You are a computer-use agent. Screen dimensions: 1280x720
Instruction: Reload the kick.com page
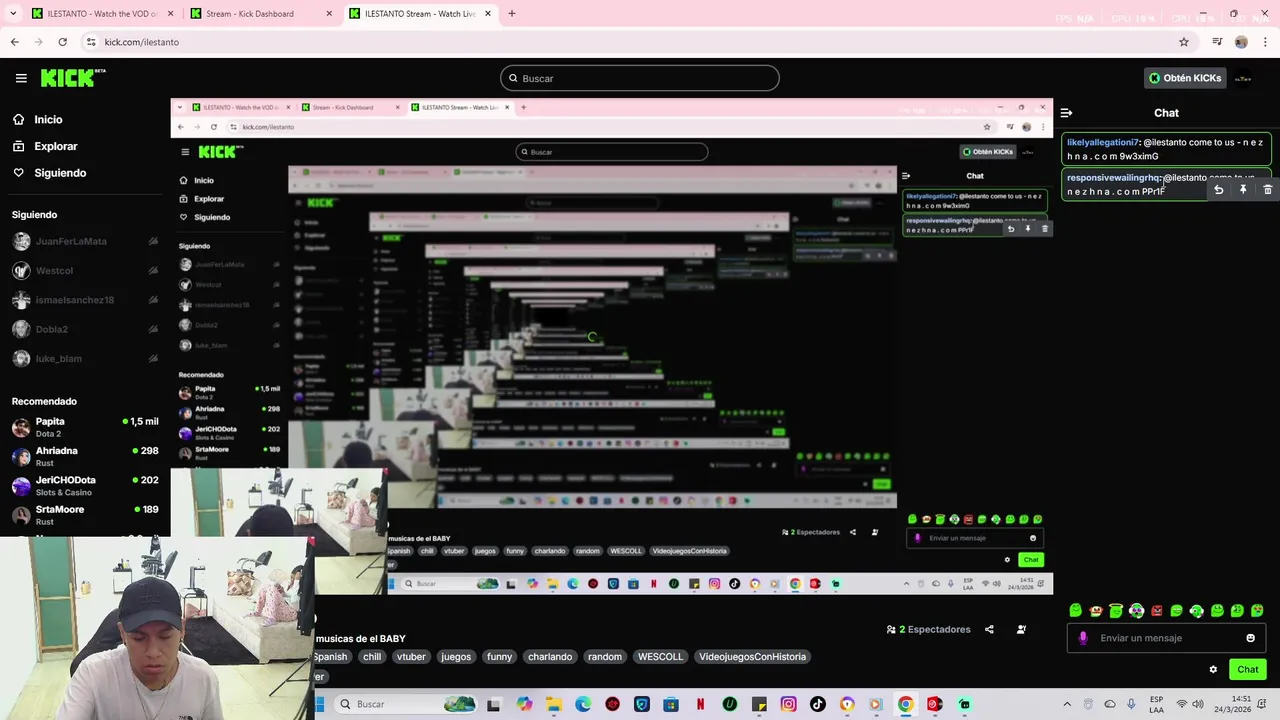[x=62, y=42]
